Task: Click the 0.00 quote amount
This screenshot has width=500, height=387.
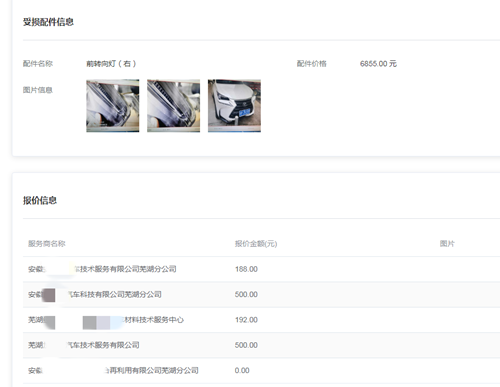Action: pyautogui.click(x=242, y=370)
